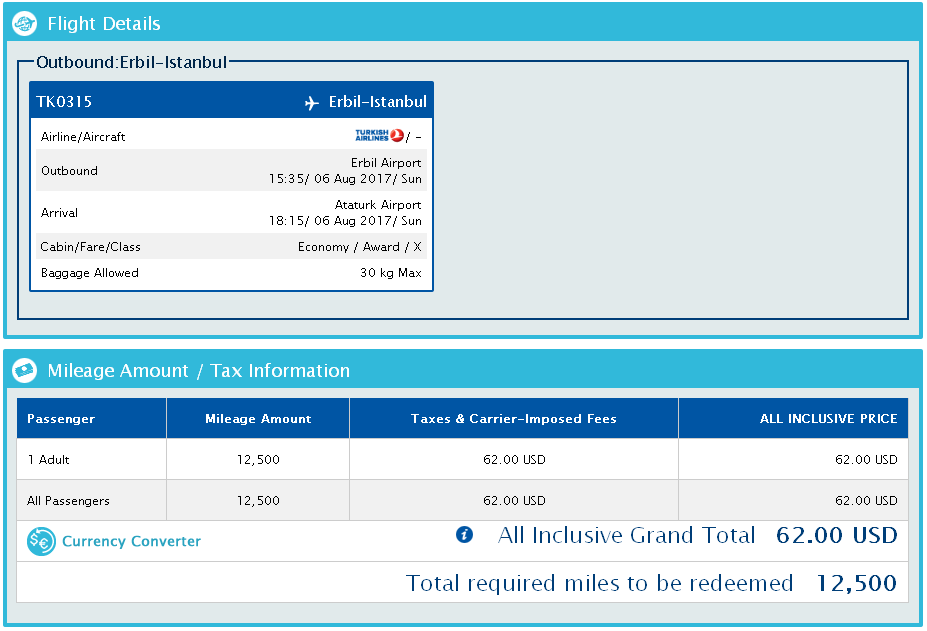Click the info icon beside Grand Total
This screenshot has width=927, height=631.
click(464, 535)
